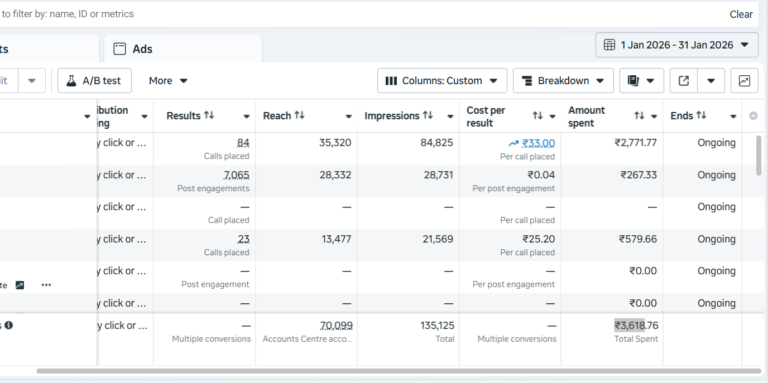768x383 pixels.
Task: Open Results column options arrow
Action: click(x=247, y=117)
